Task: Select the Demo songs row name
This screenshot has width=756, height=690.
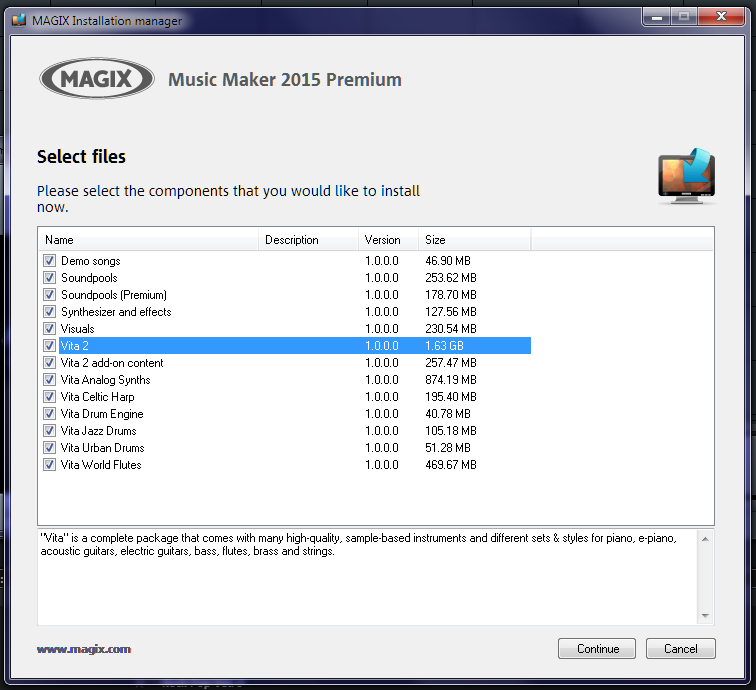Action: click(91, 261)
